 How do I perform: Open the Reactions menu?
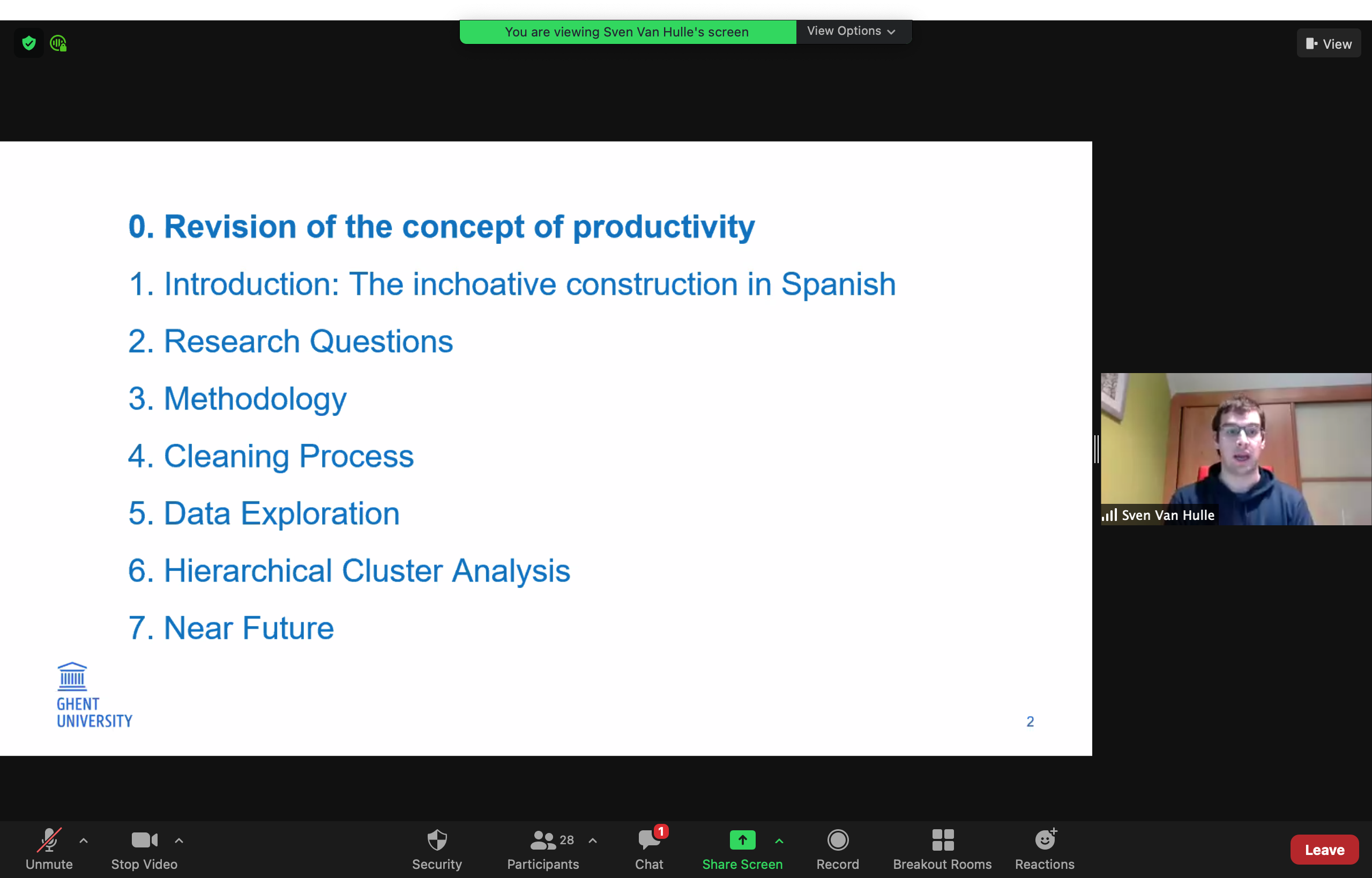tap(1045, 849)
